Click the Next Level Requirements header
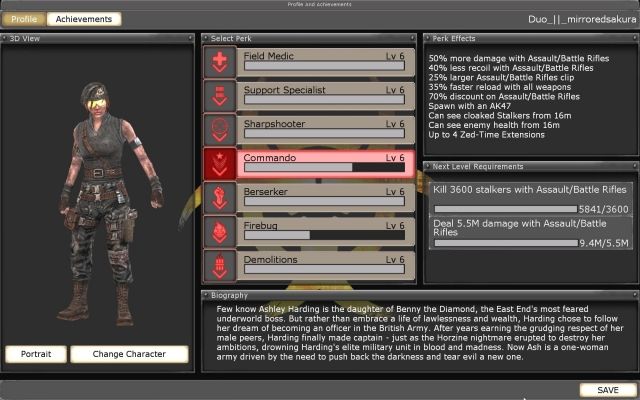This screenshot has height=400, width=640. click(x=531, y=167)
